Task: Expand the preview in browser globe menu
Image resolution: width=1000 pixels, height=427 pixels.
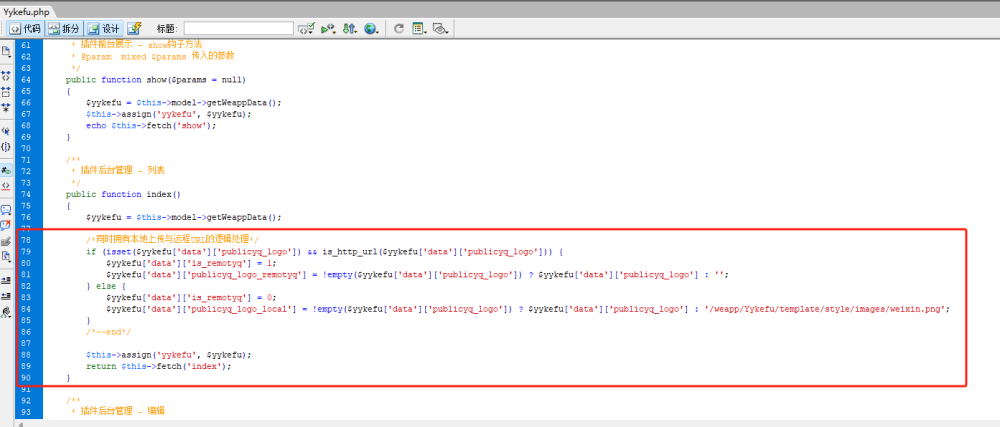Action: pos(372,28)
